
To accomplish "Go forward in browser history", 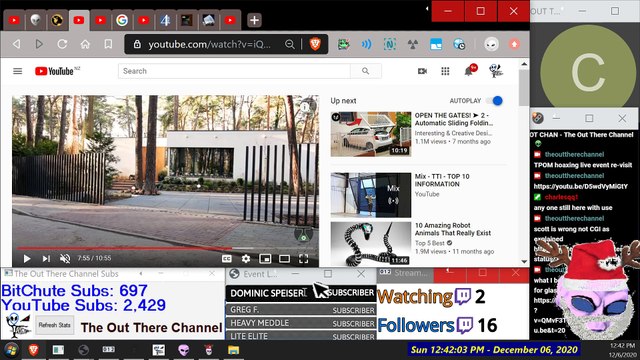I will click(x=39, y=44).
